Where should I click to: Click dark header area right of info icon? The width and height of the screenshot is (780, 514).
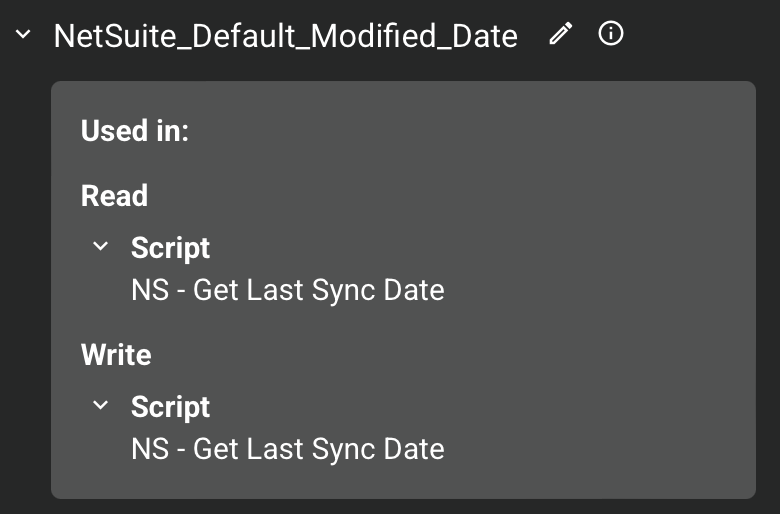click(x=700, y=36)
